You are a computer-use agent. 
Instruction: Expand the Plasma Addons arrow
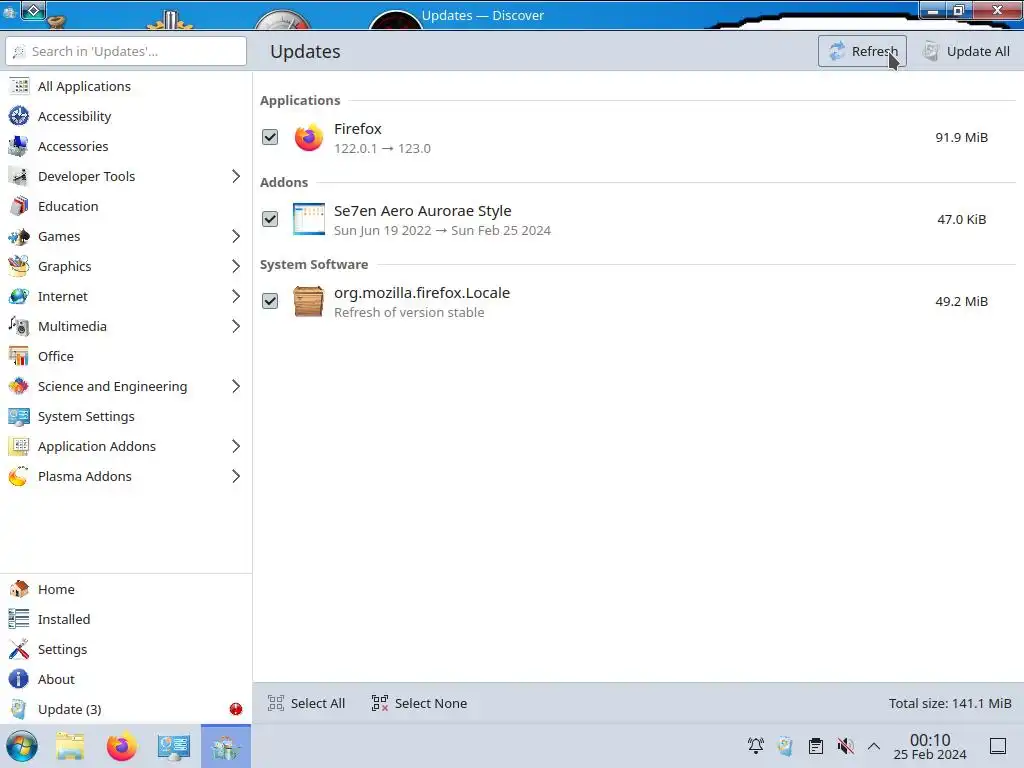tap(236, 477)
